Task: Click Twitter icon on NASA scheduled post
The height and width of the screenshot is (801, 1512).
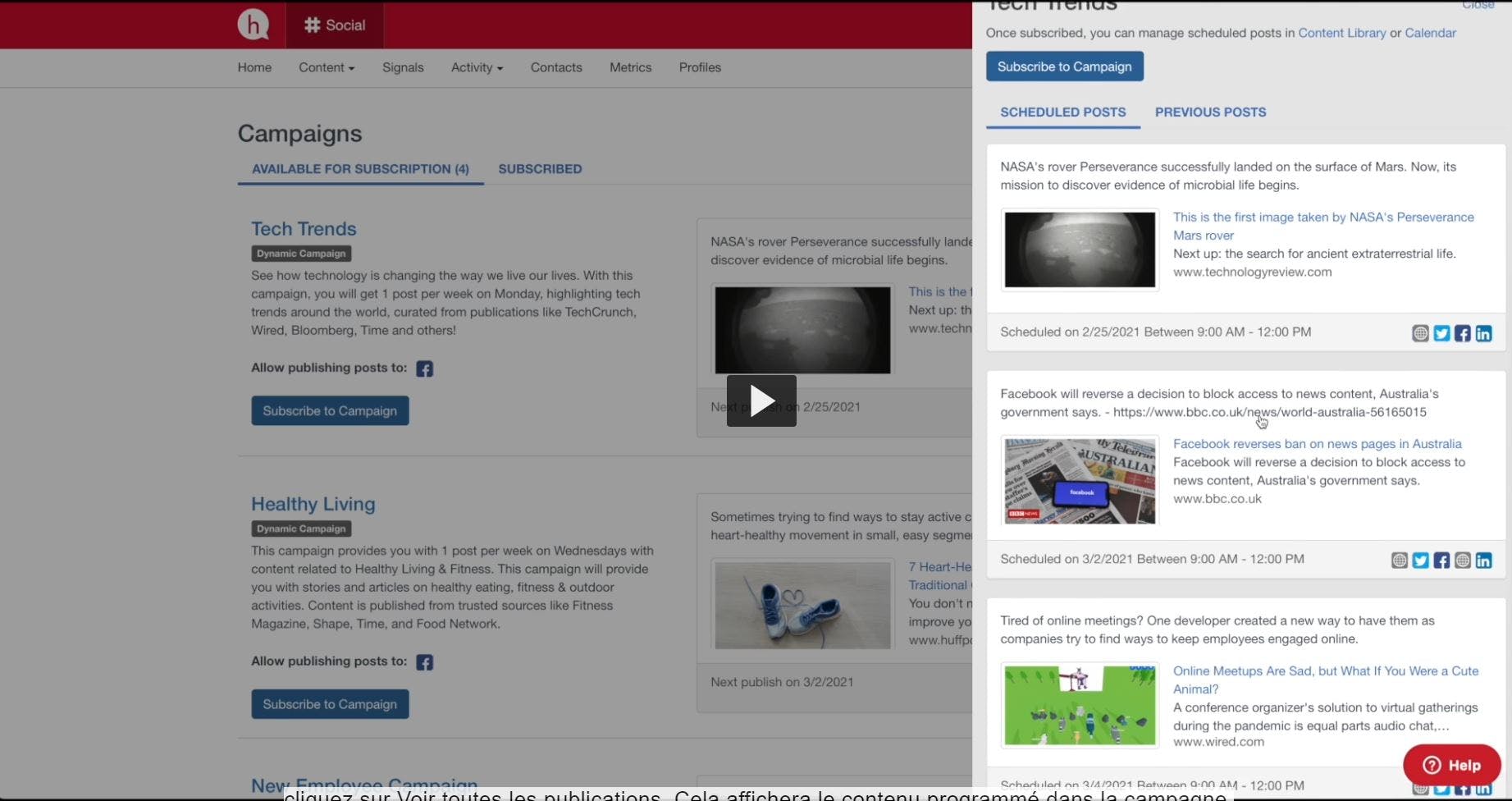Action: click(1441, 333)
